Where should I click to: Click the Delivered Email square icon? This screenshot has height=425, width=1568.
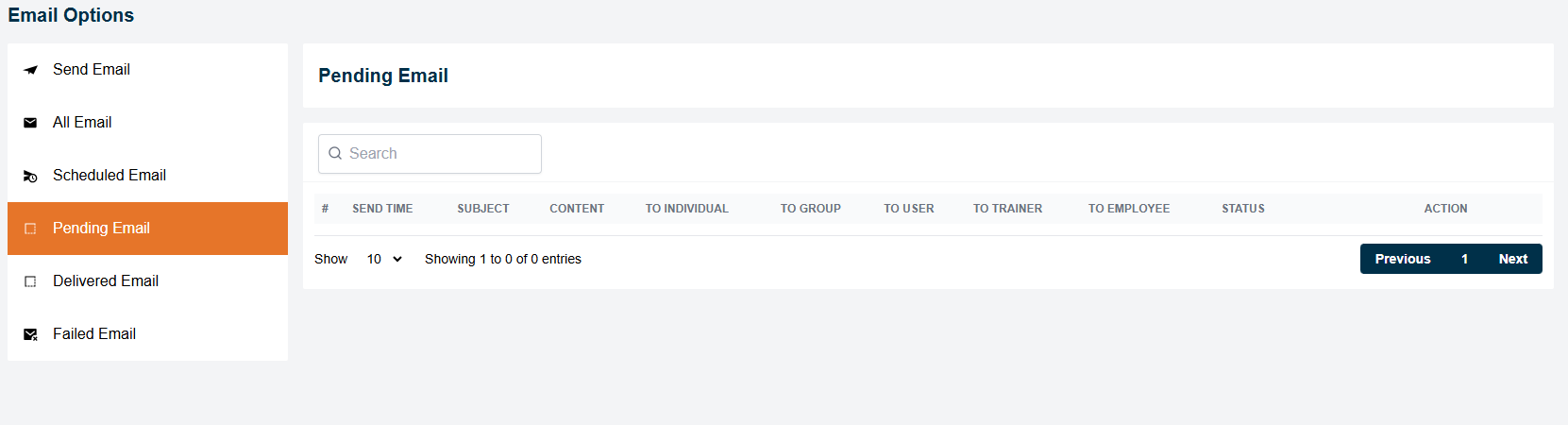(30, 281)
